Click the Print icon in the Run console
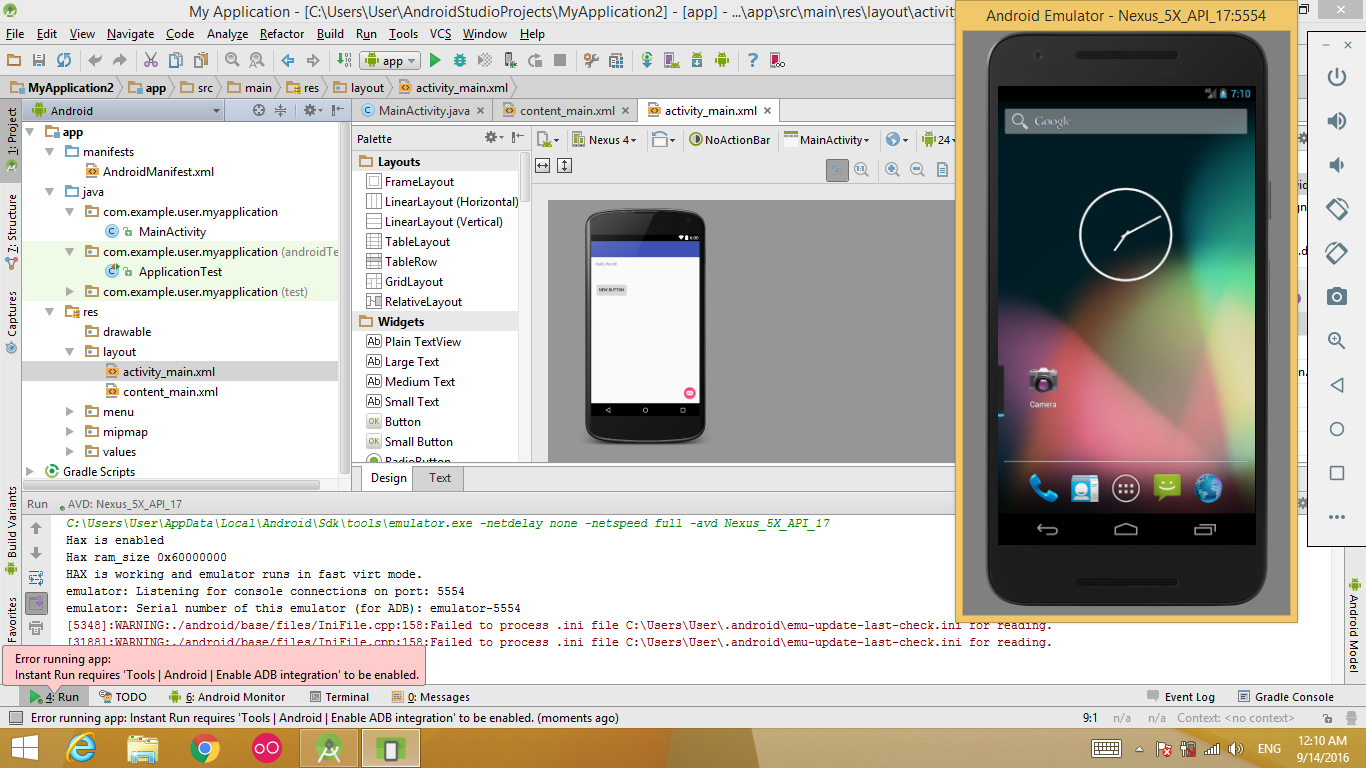This screenshot has width=1366, height=768. coord(36,628)
